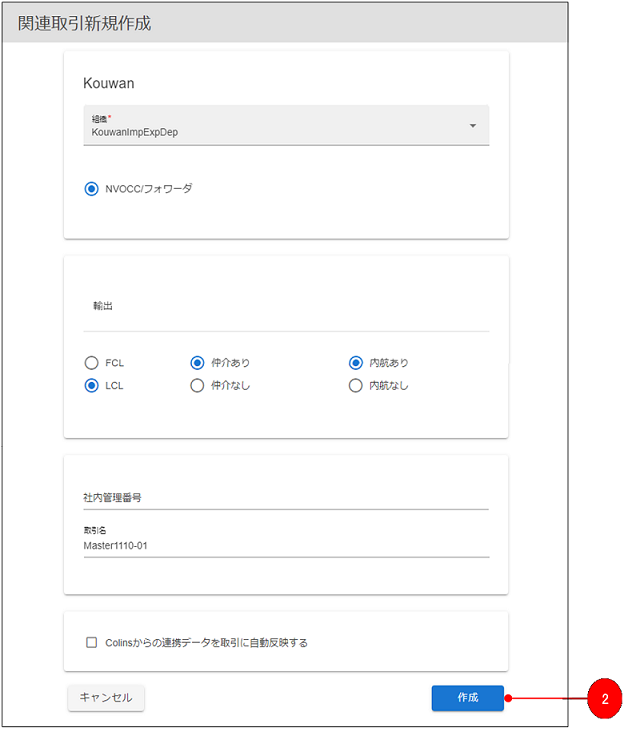Click the 組織 required field label
Image resolution: width=624 pixels, height=736 pixels.
tap(101, 118)
